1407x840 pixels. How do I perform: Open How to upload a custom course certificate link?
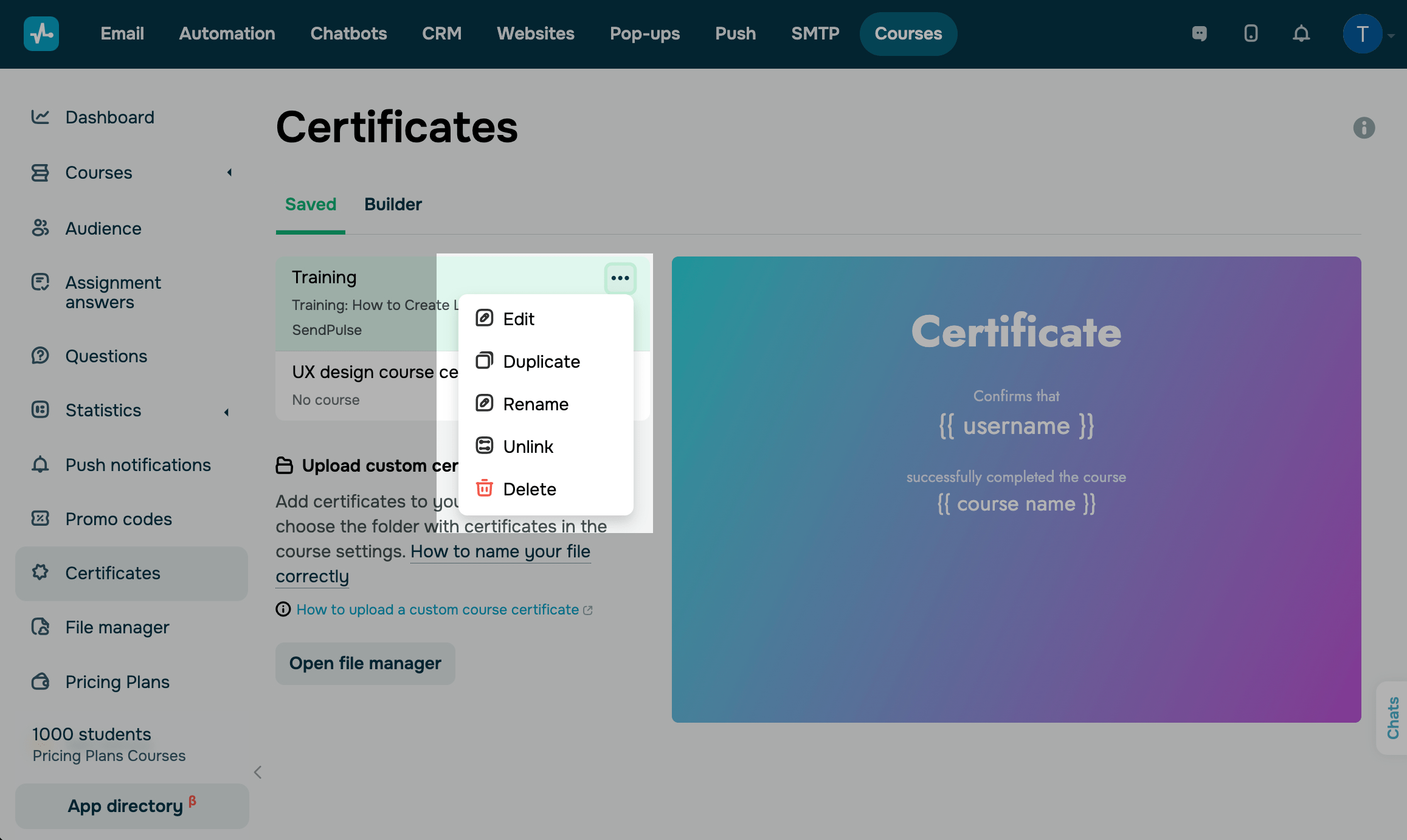(437, 610)
